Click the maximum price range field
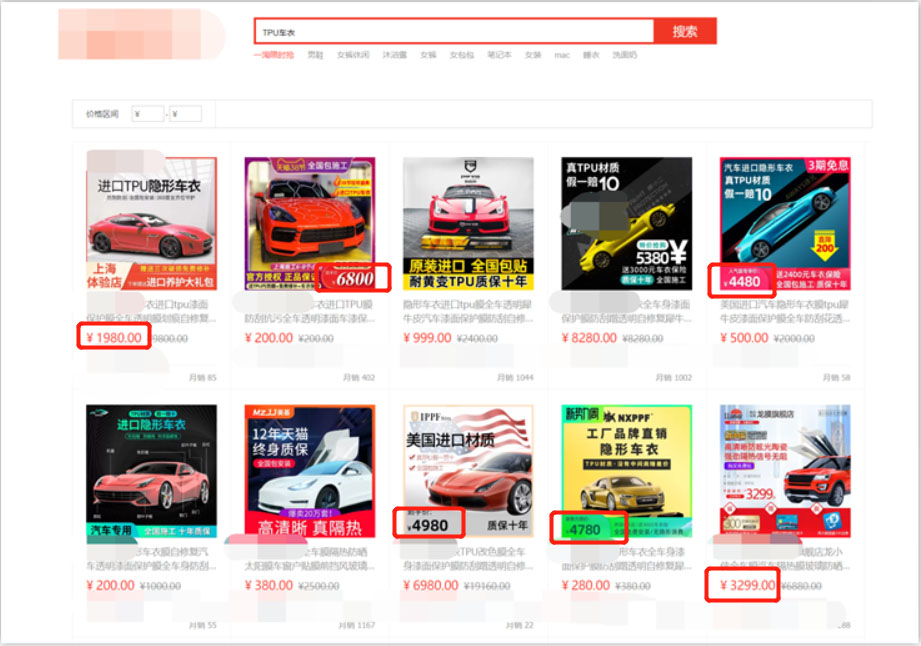Image resolution: width=921 pixels, height=646 pixels. [186, 114]
